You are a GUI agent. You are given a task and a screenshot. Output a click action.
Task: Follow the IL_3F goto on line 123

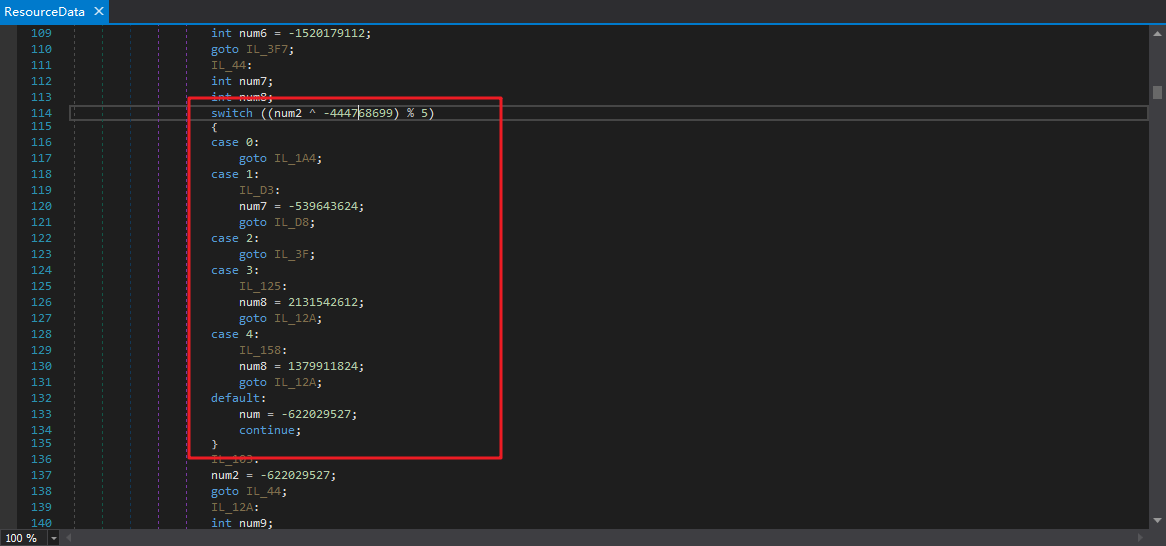tap(292, 254)
